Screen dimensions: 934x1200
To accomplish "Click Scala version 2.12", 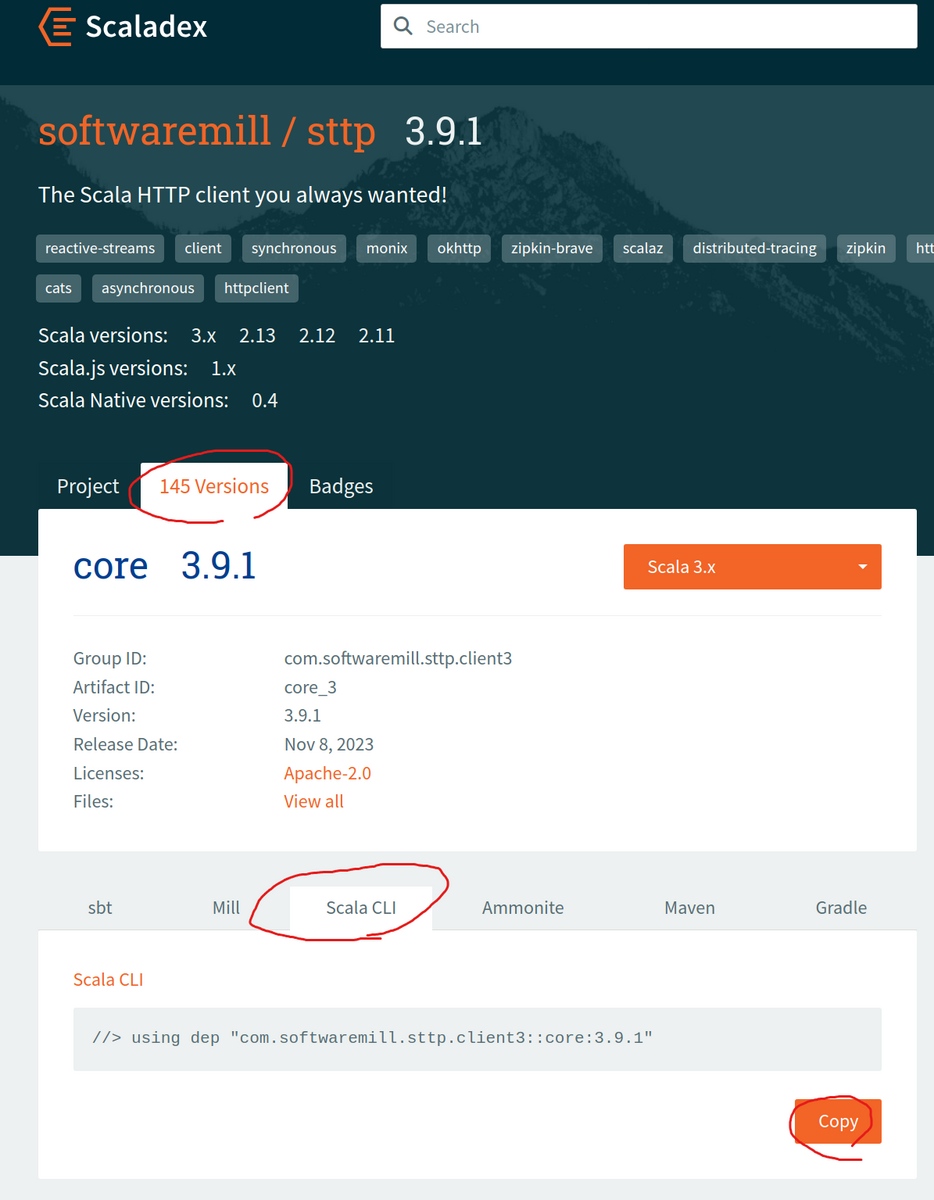I will coord(317,336).
